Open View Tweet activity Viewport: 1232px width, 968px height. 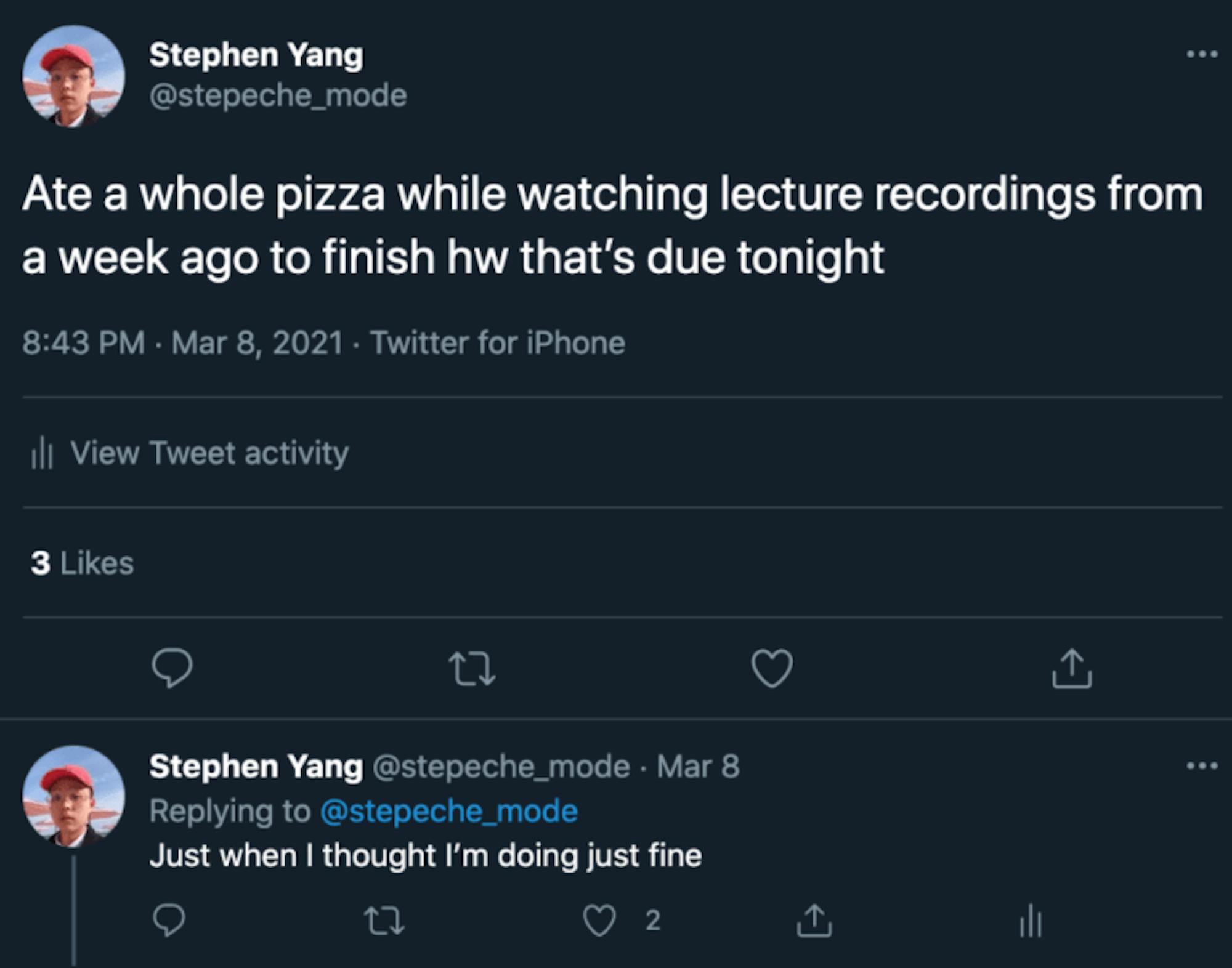click(209, 453)
